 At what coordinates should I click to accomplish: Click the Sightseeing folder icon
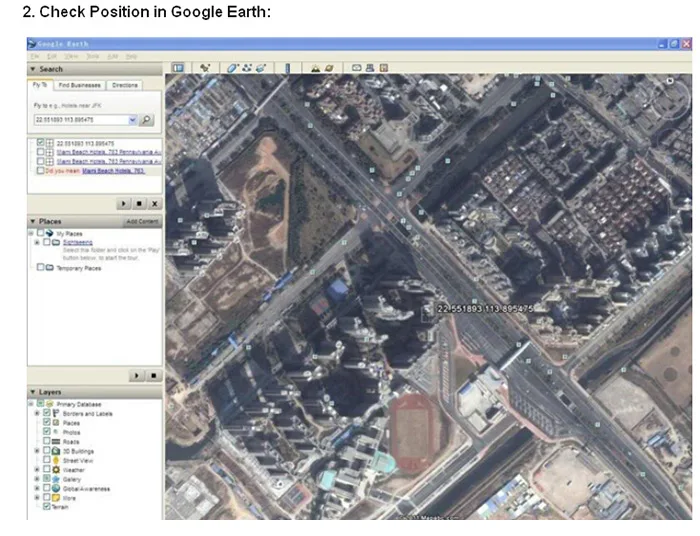(x=56, y=242)
